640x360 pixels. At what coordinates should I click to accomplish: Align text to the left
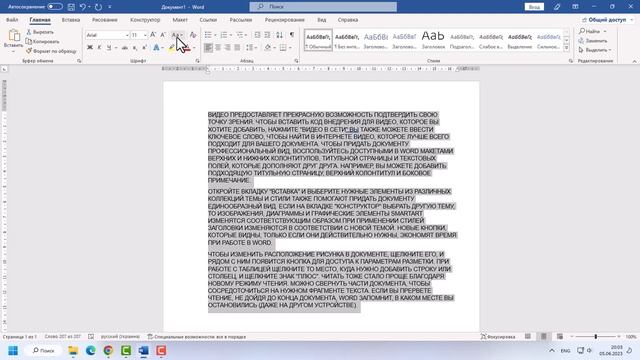pos(208,48)
